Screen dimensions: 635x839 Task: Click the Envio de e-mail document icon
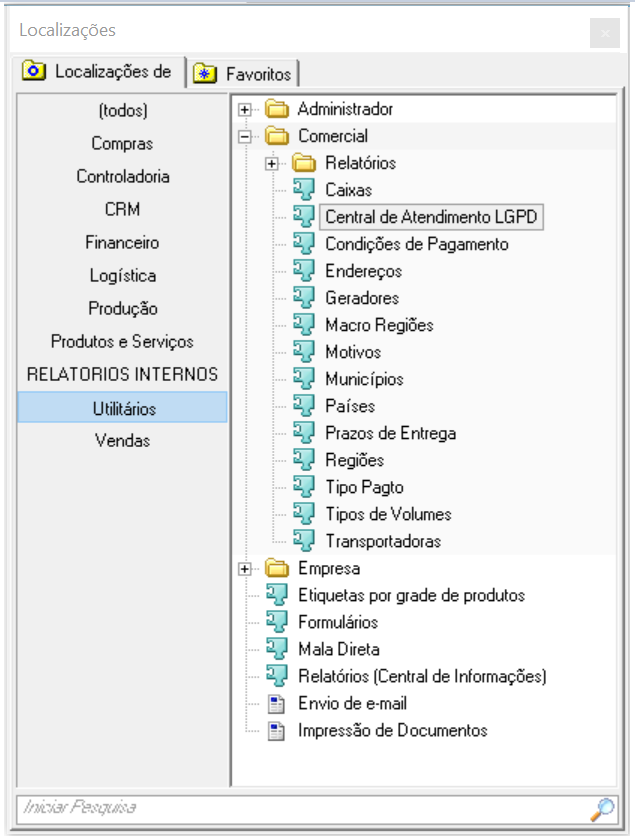(x=277, y=703)
